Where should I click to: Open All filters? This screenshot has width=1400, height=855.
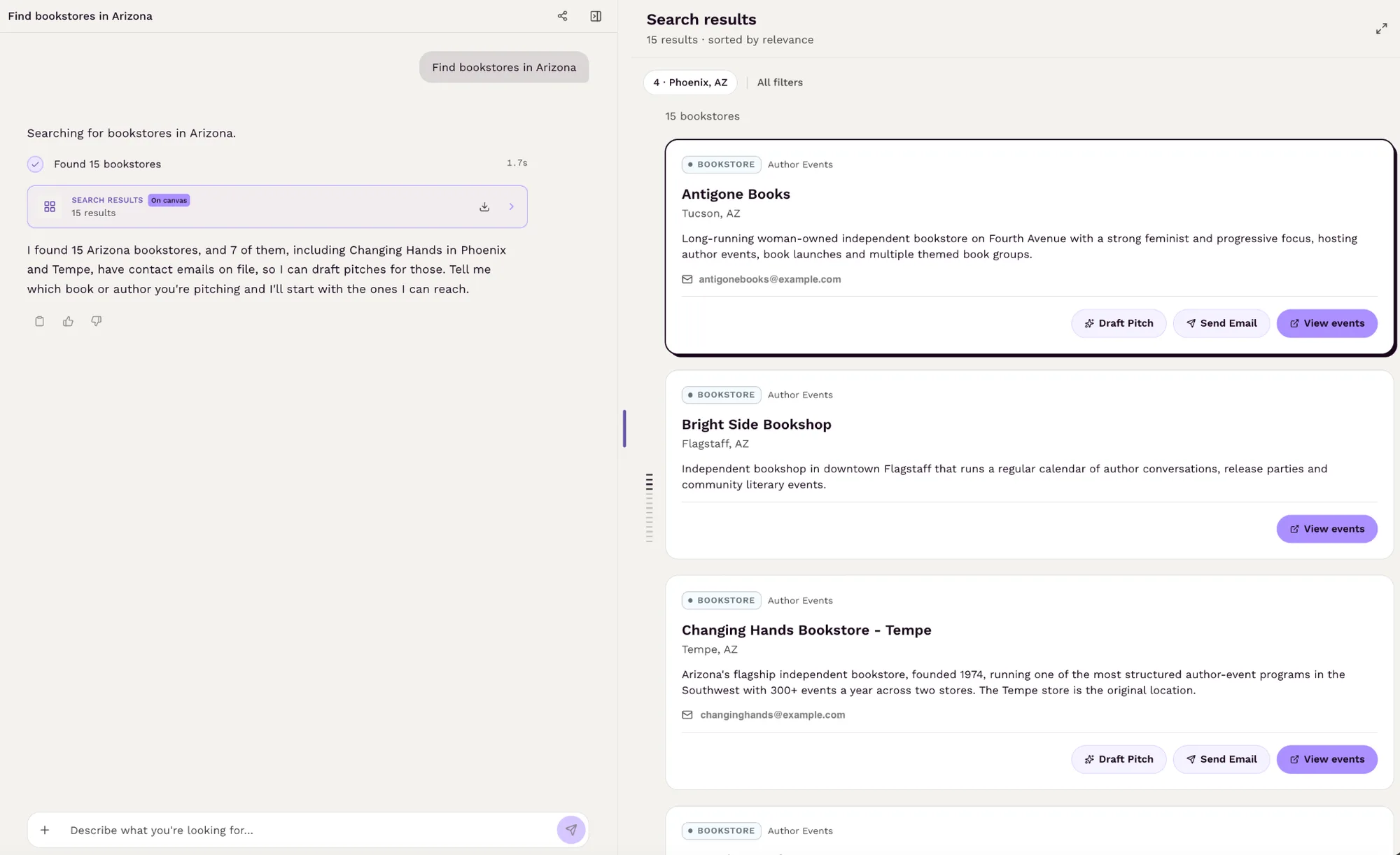tap(780, 83)
